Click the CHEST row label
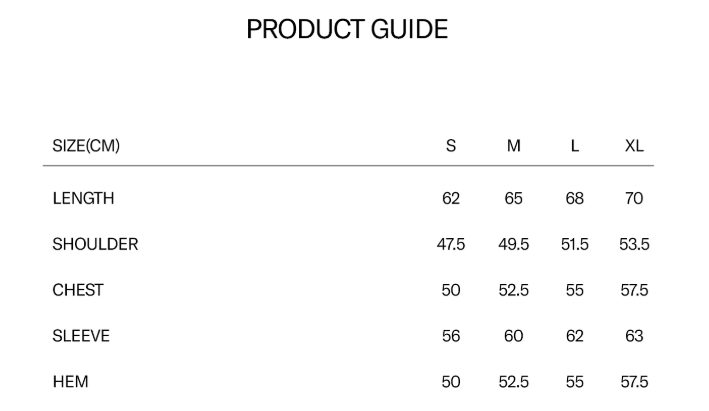The width and height of the screenshot is (709, 411). coord(78,290)
